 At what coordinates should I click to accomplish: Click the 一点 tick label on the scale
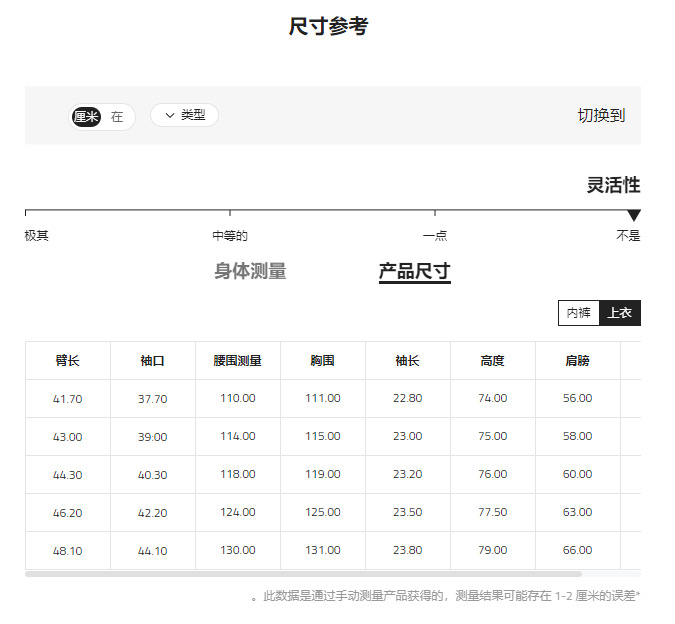(435, 236)
